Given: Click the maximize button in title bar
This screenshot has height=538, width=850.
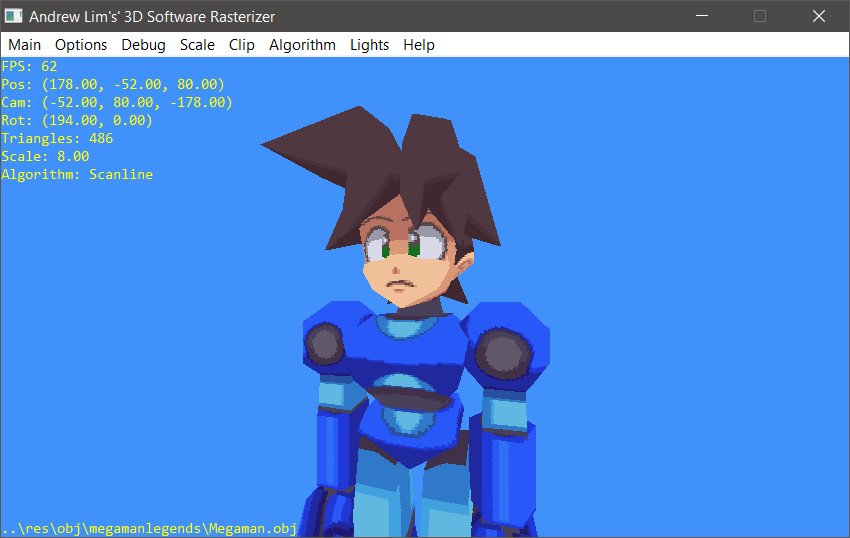Looking at the screenshot, I should point(760,16).
